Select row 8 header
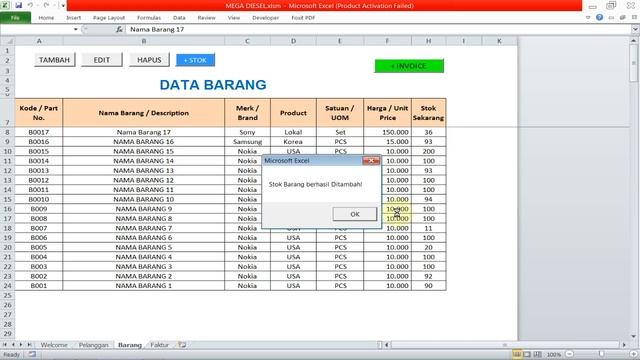This screenshot has width=640, height=360. coord(7,132)
